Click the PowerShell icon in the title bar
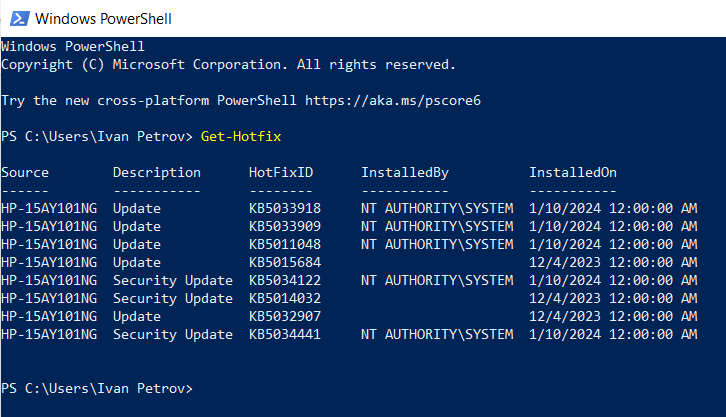This screenshot has width=726, height=417. (18, 18)
